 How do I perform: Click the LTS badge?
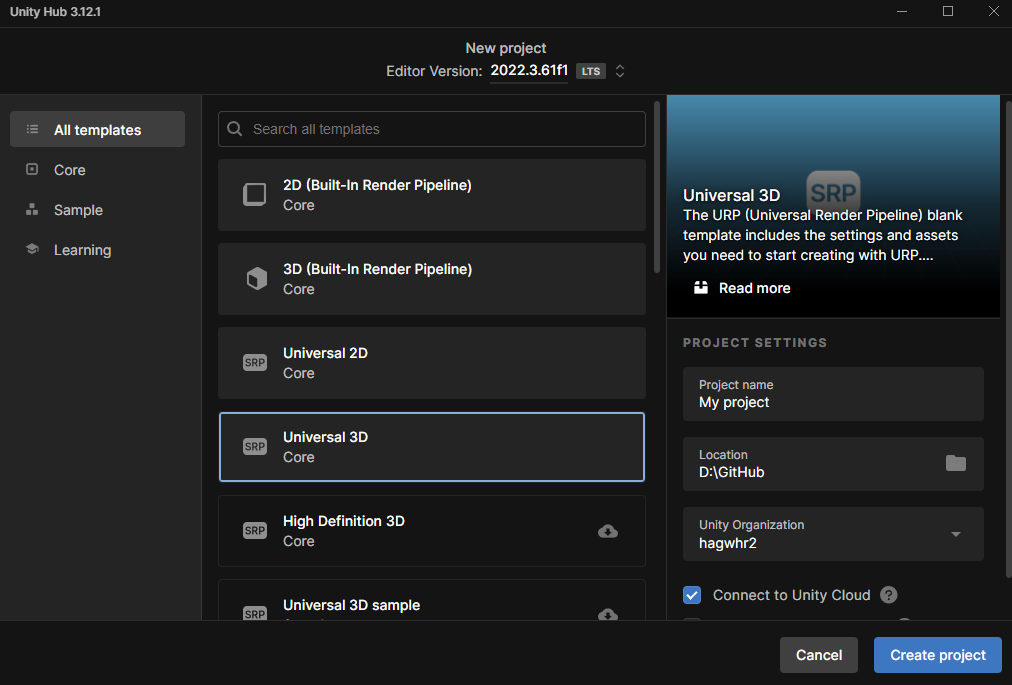tap(591, 71)
